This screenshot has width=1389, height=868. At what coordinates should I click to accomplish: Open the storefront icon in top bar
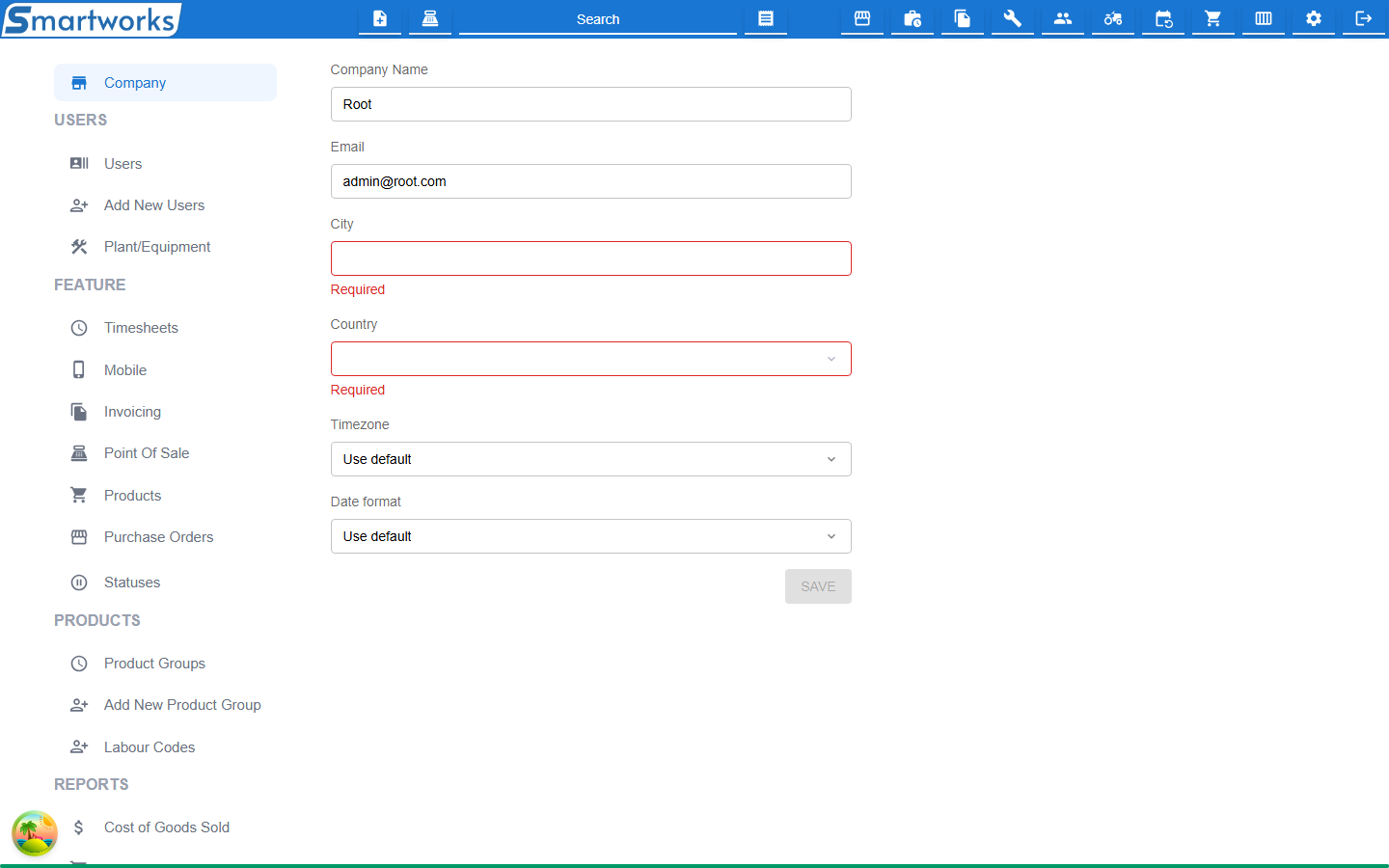(x=862, y=18)
